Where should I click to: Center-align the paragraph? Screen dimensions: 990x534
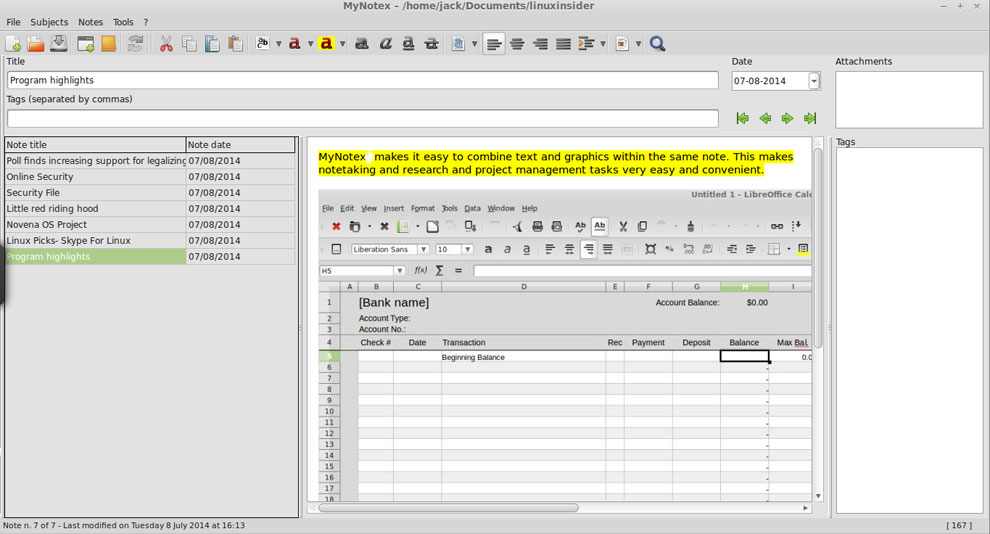(x=517, y=44)
